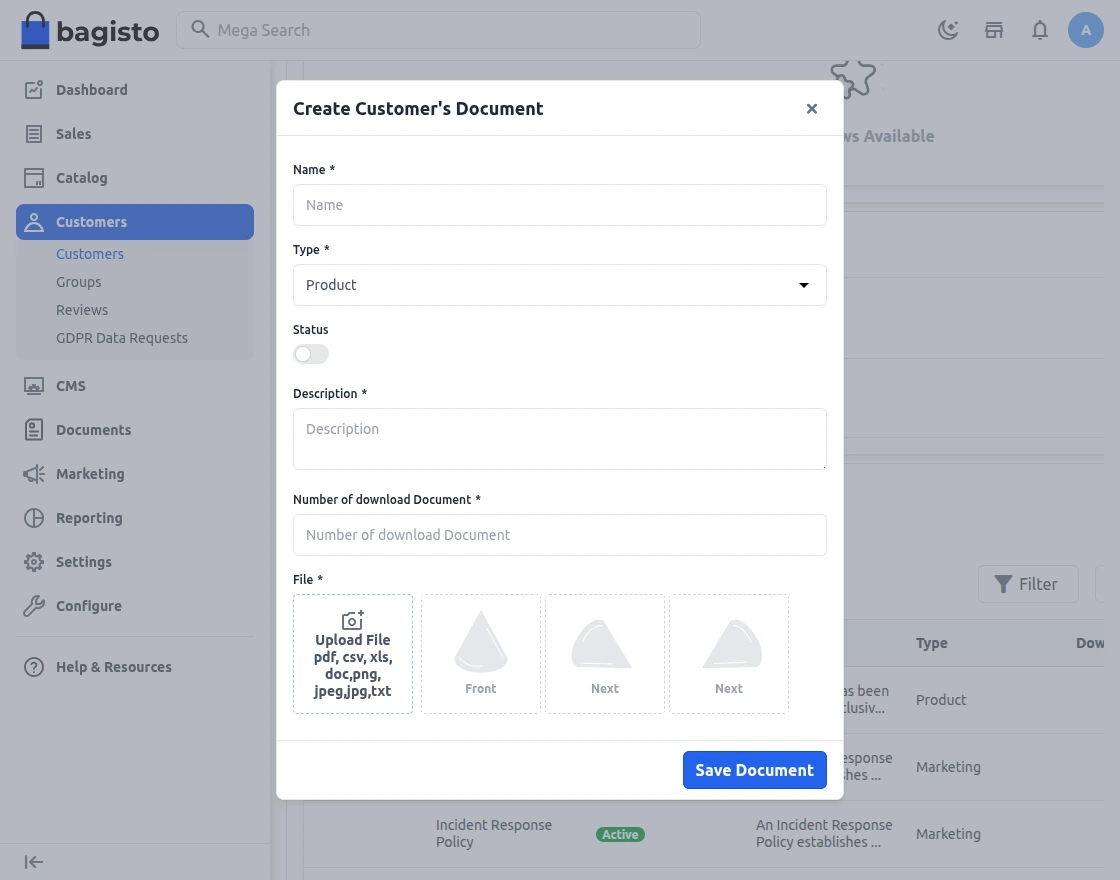Click the Marketing megaphone icon
1120x880 pixels.
click(34, 474)
